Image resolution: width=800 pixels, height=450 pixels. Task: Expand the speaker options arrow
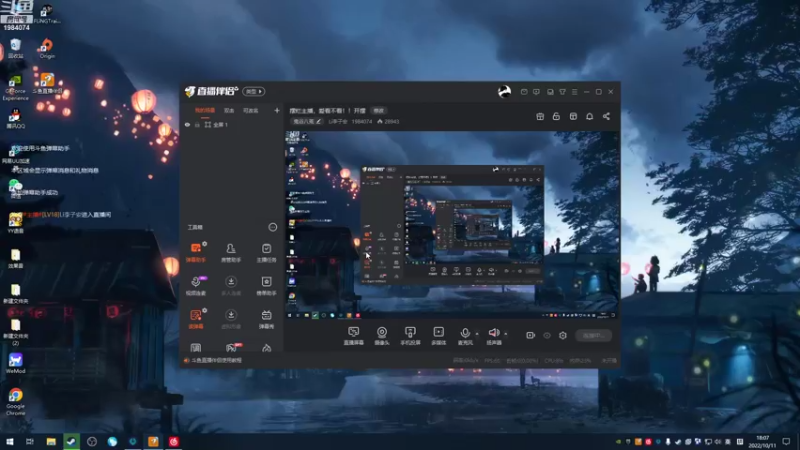point(506,334)
